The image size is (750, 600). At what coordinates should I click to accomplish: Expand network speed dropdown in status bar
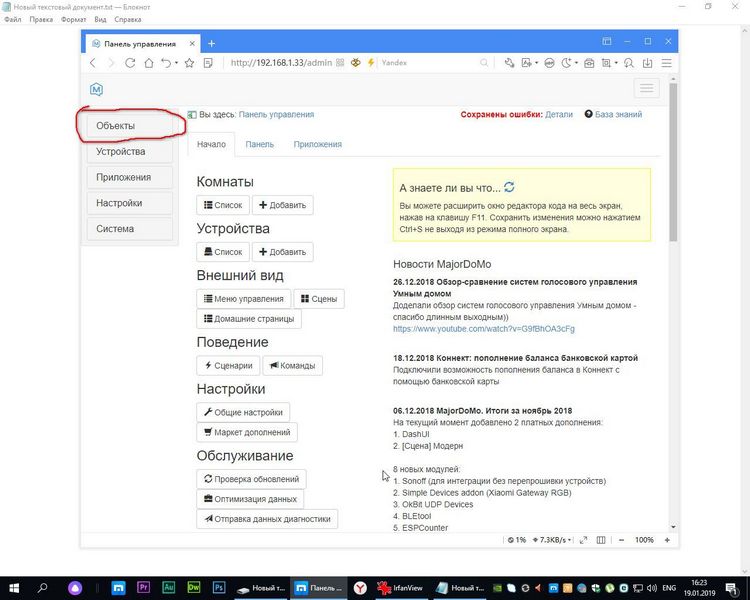569,540
